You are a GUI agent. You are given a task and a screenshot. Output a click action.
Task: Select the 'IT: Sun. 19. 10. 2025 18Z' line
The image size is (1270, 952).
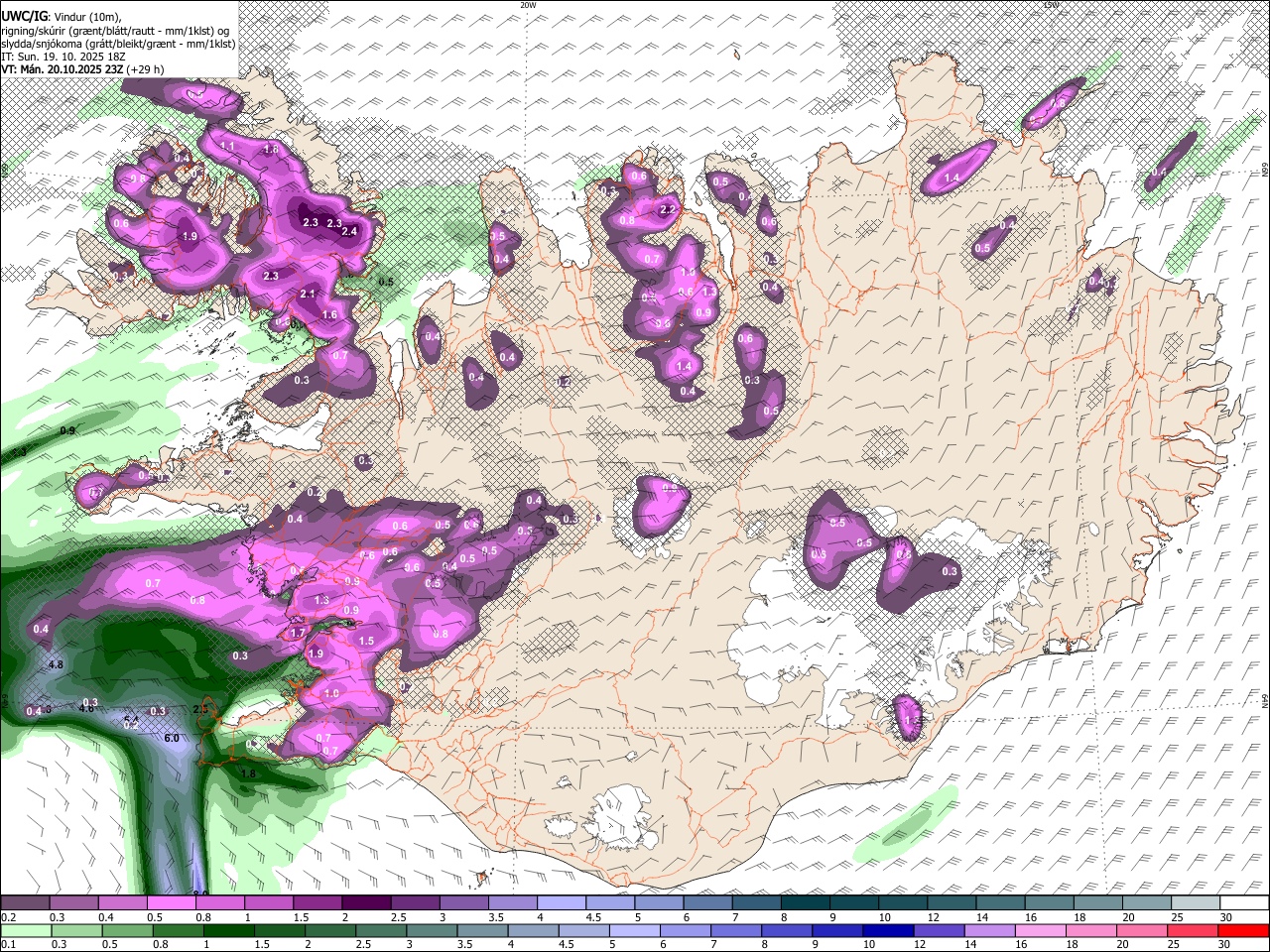pos(63,57)
